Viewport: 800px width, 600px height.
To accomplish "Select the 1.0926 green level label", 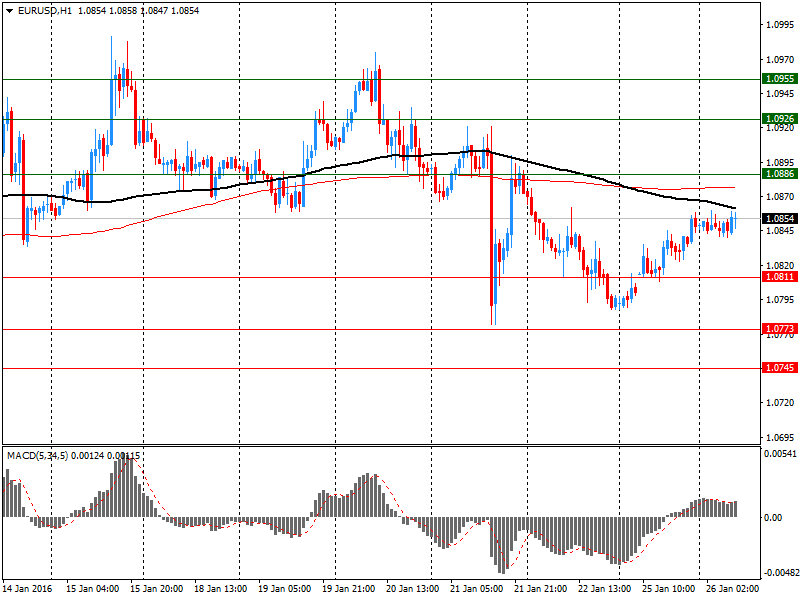I will pyautogui.click(x=779, y=118).
